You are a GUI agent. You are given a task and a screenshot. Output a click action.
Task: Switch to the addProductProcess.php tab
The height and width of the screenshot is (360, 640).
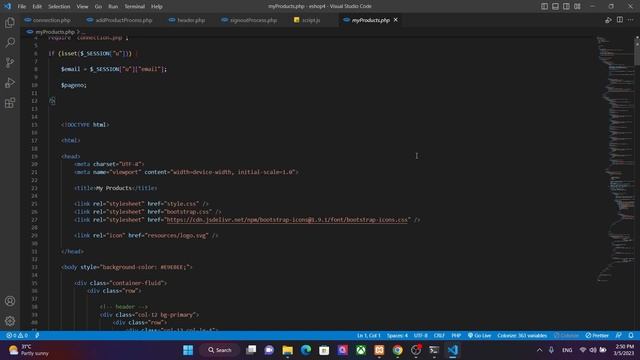tap(119, 20)
